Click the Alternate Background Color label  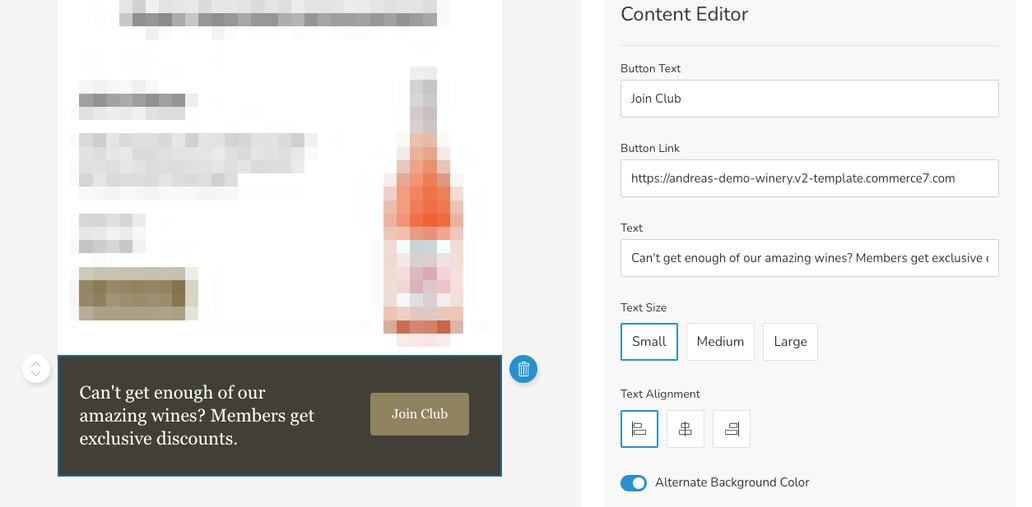coord(732,483)
